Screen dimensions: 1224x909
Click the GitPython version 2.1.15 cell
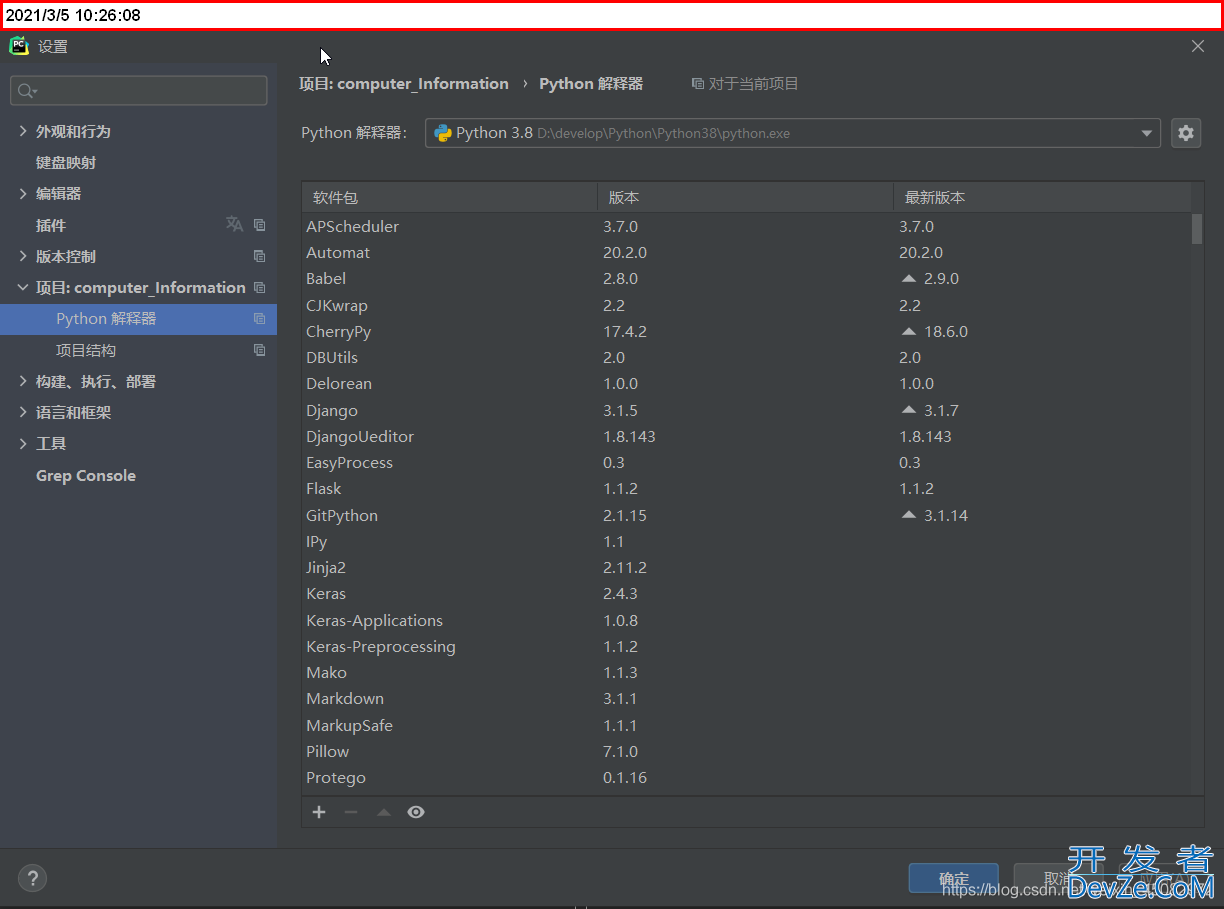click(625, 515)
